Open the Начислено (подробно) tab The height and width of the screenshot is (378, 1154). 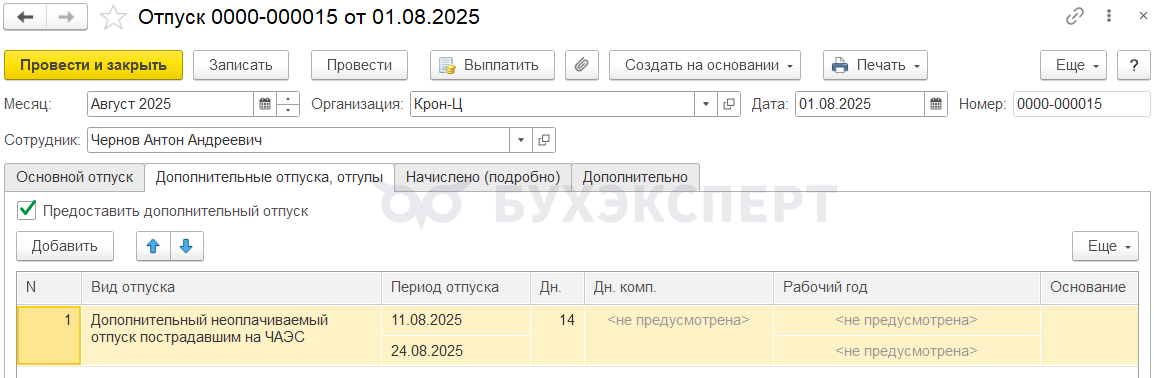point(483,177)
